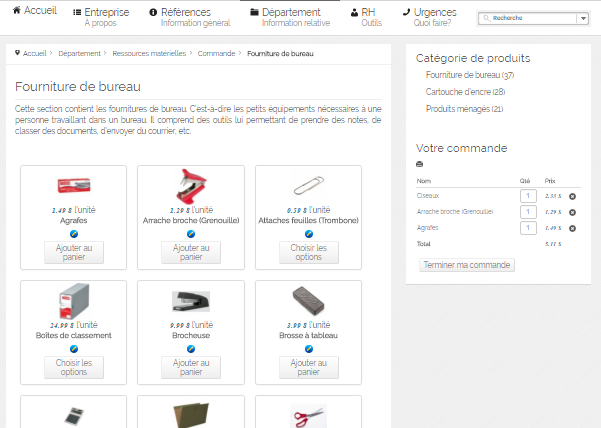Click the Ciseaux name in the order
The width and height of the screenshot is (601, 428).
[x=428, y=195]
